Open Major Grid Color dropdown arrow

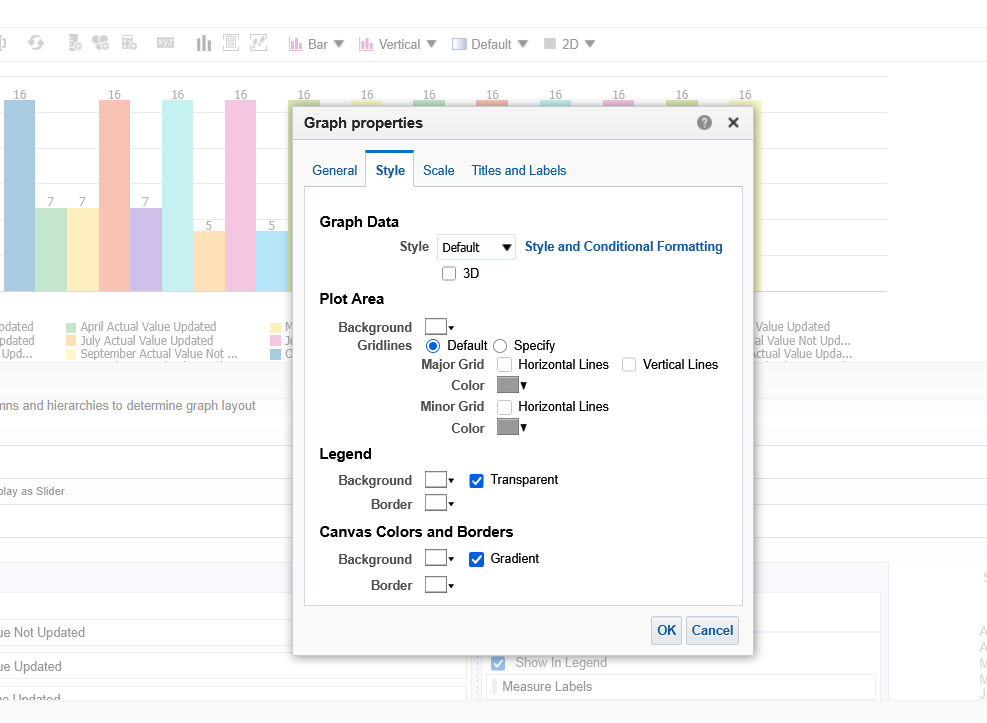(523, 385)
